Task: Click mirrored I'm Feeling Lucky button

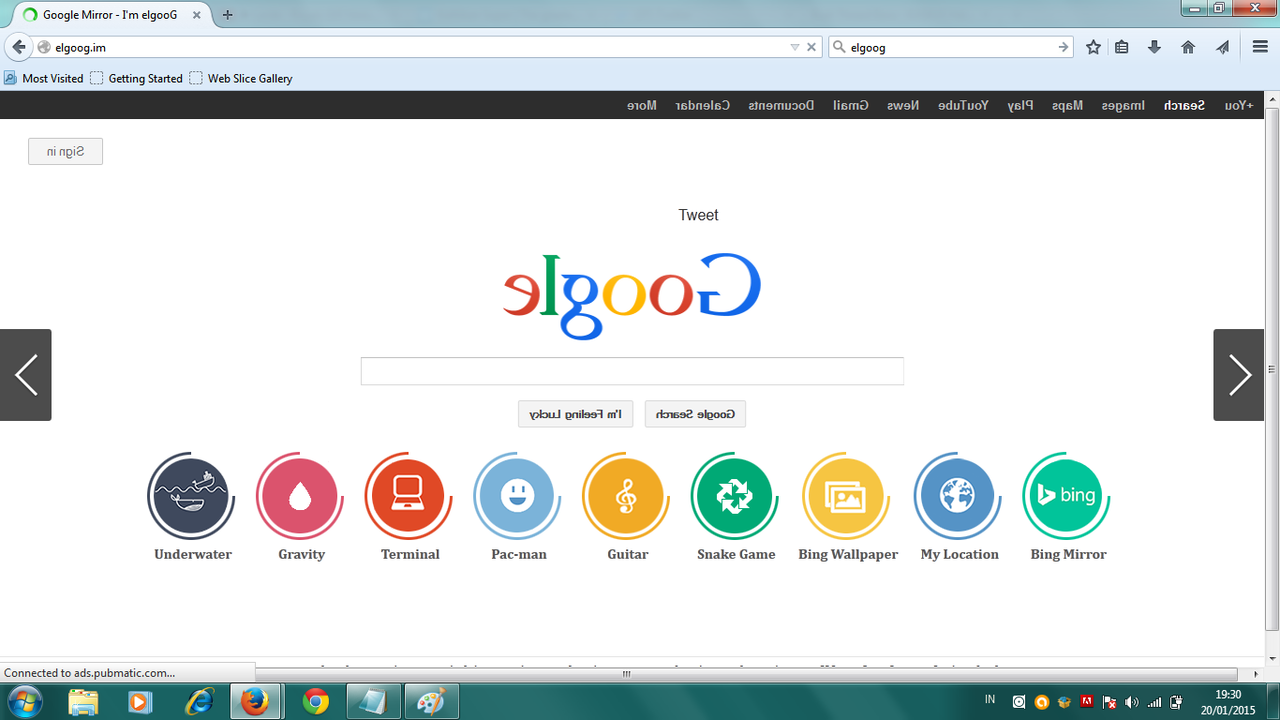Action: pyautogui.click(x=575, y=414)
